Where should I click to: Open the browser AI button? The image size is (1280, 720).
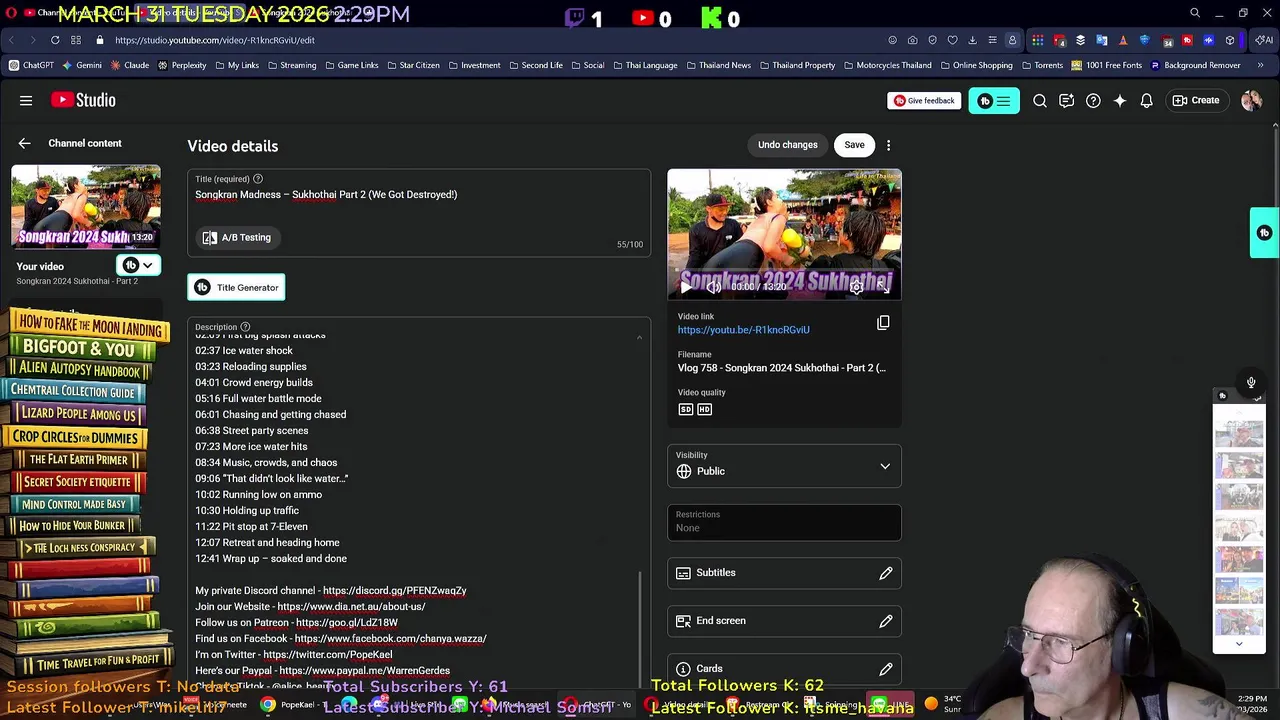(1265, 40)
